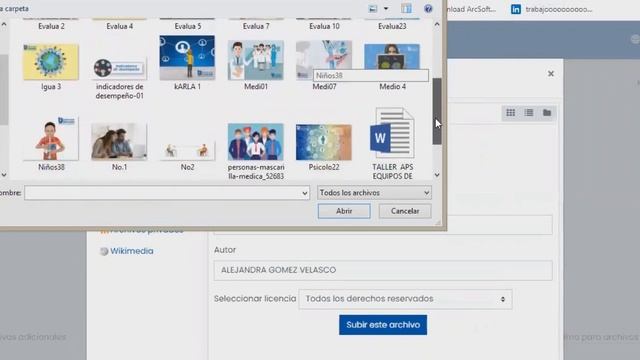640x360 pixels.
Task: Click the Evalua23 file name
Action: 392,26
